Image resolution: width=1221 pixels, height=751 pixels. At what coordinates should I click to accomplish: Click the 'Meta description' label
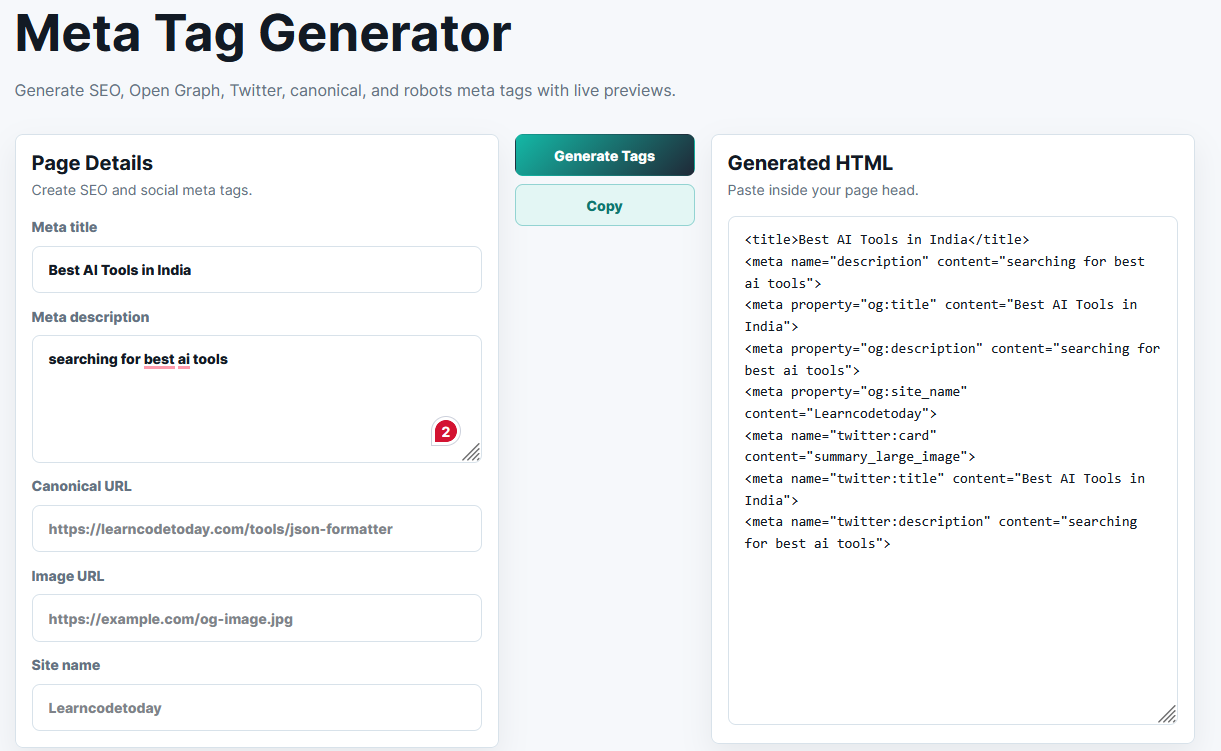(91, 317)
